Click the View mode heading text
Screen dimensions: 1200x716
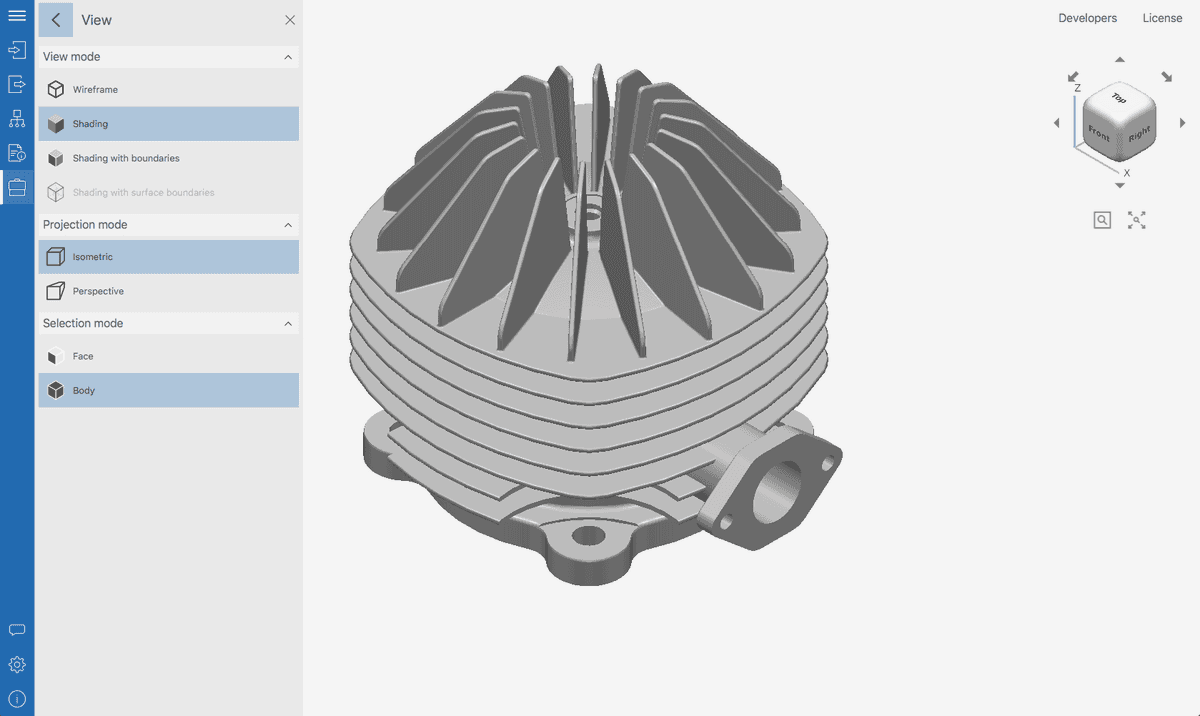pos(72,57)
